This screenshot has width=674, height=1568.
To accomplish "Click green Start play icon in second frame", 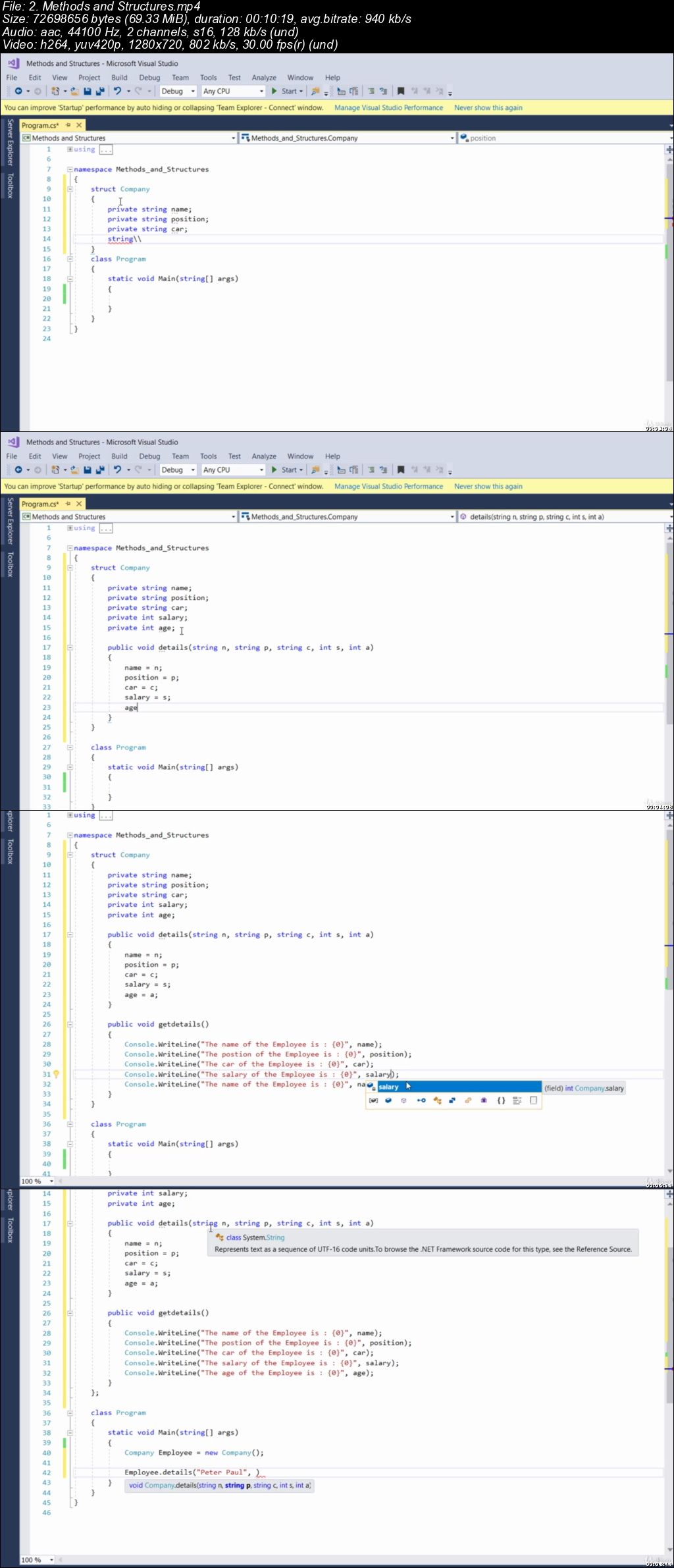I will tap(274, 470).
